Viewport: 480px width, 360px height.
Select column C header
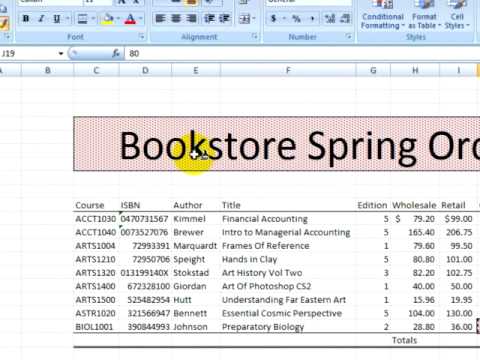96,70
